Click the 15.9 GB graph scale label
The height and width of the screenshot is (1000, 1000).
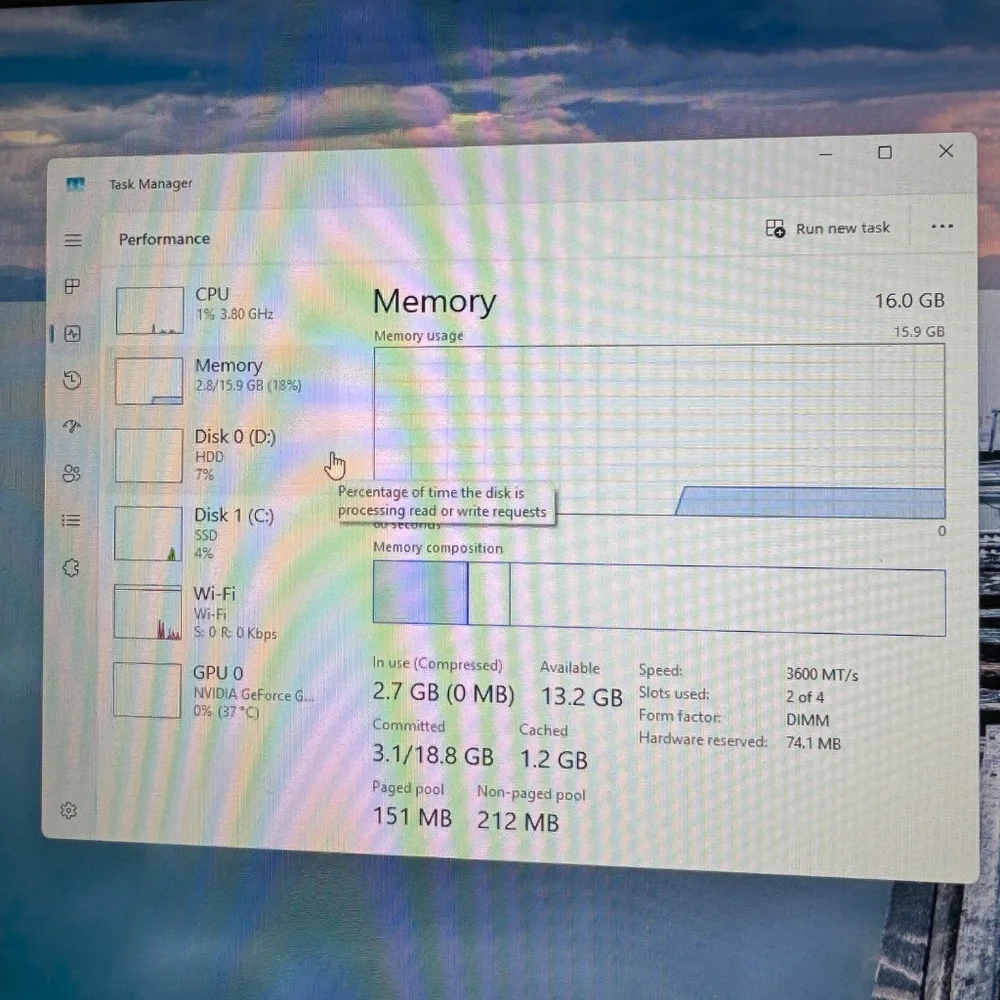pos(918,332)
